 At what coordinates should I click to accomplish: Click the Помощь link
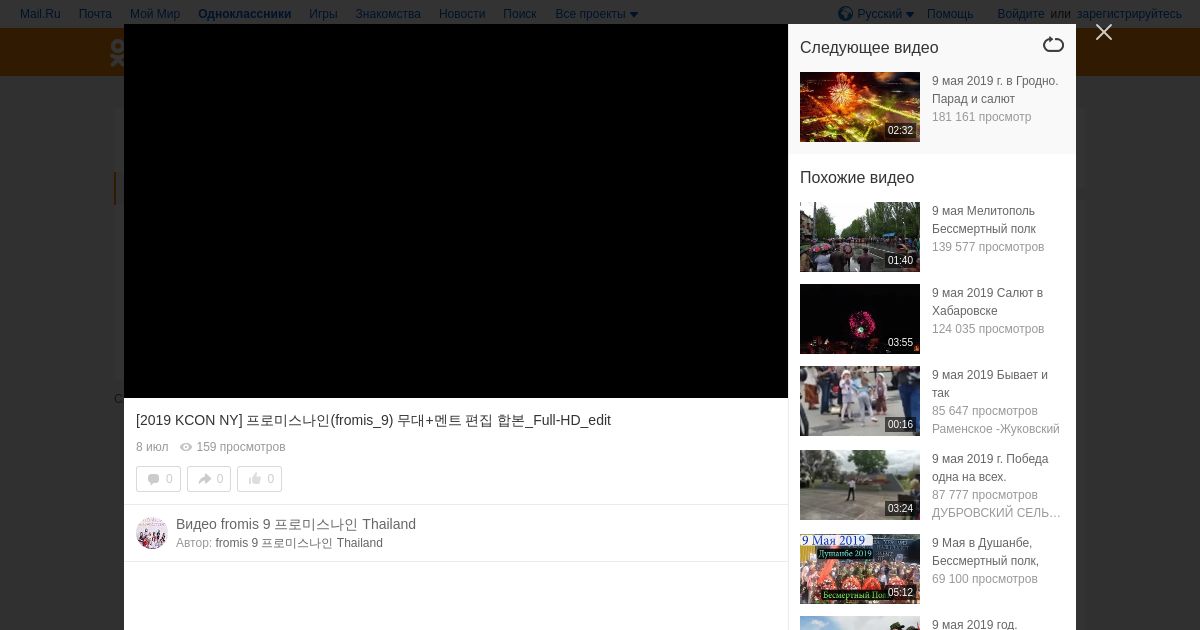click(950, 14)
